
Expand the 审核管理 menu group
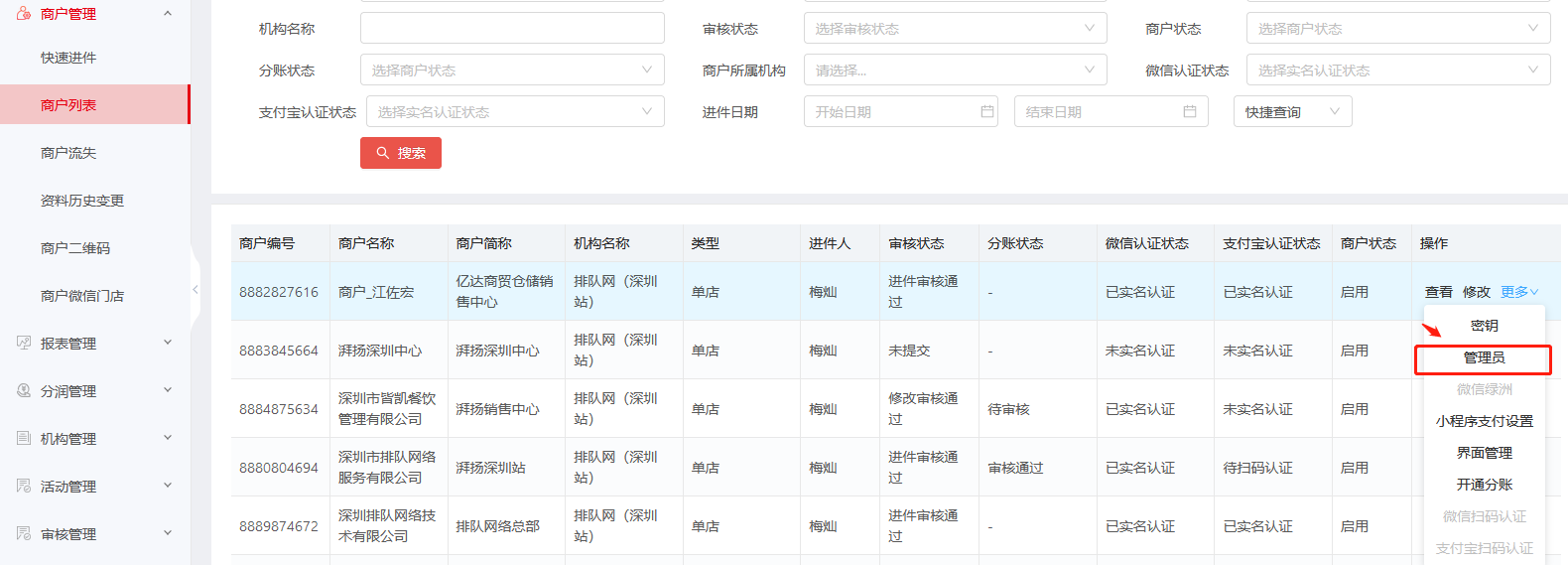[x=168, y=533]
